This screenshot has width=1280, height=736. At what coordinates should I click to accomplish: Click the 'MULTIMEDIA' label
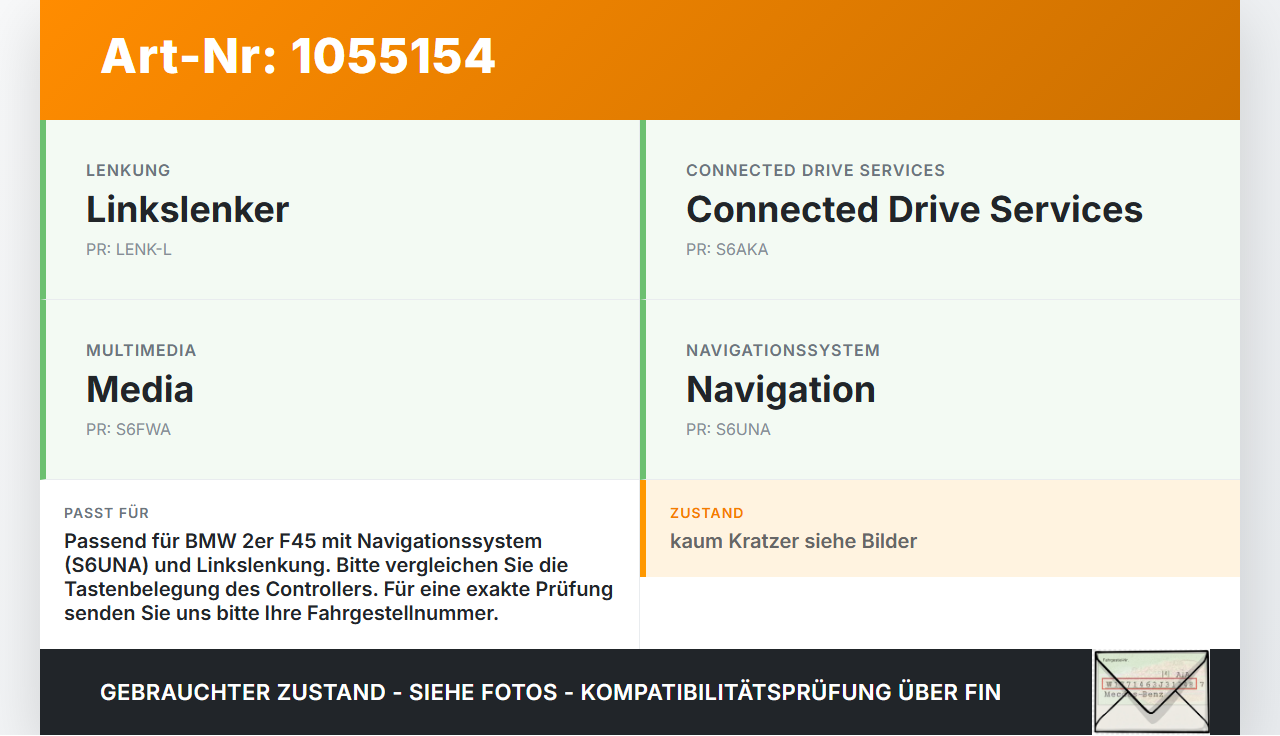141,351
